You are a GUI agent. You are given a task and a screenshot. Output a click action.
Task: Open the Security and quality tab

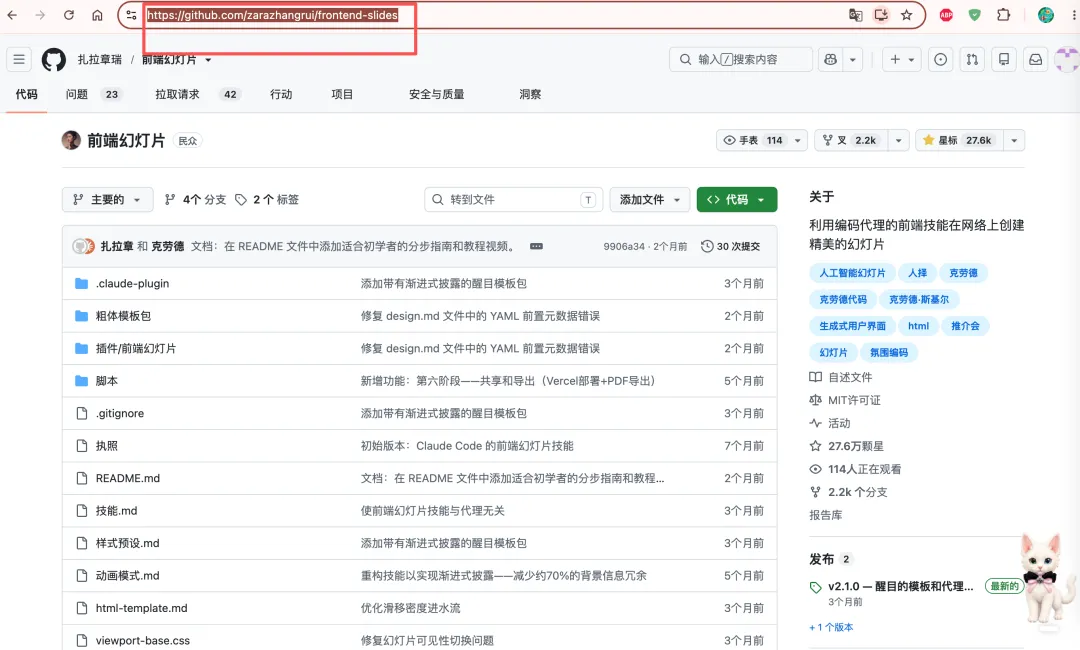(x=436, y=94)
